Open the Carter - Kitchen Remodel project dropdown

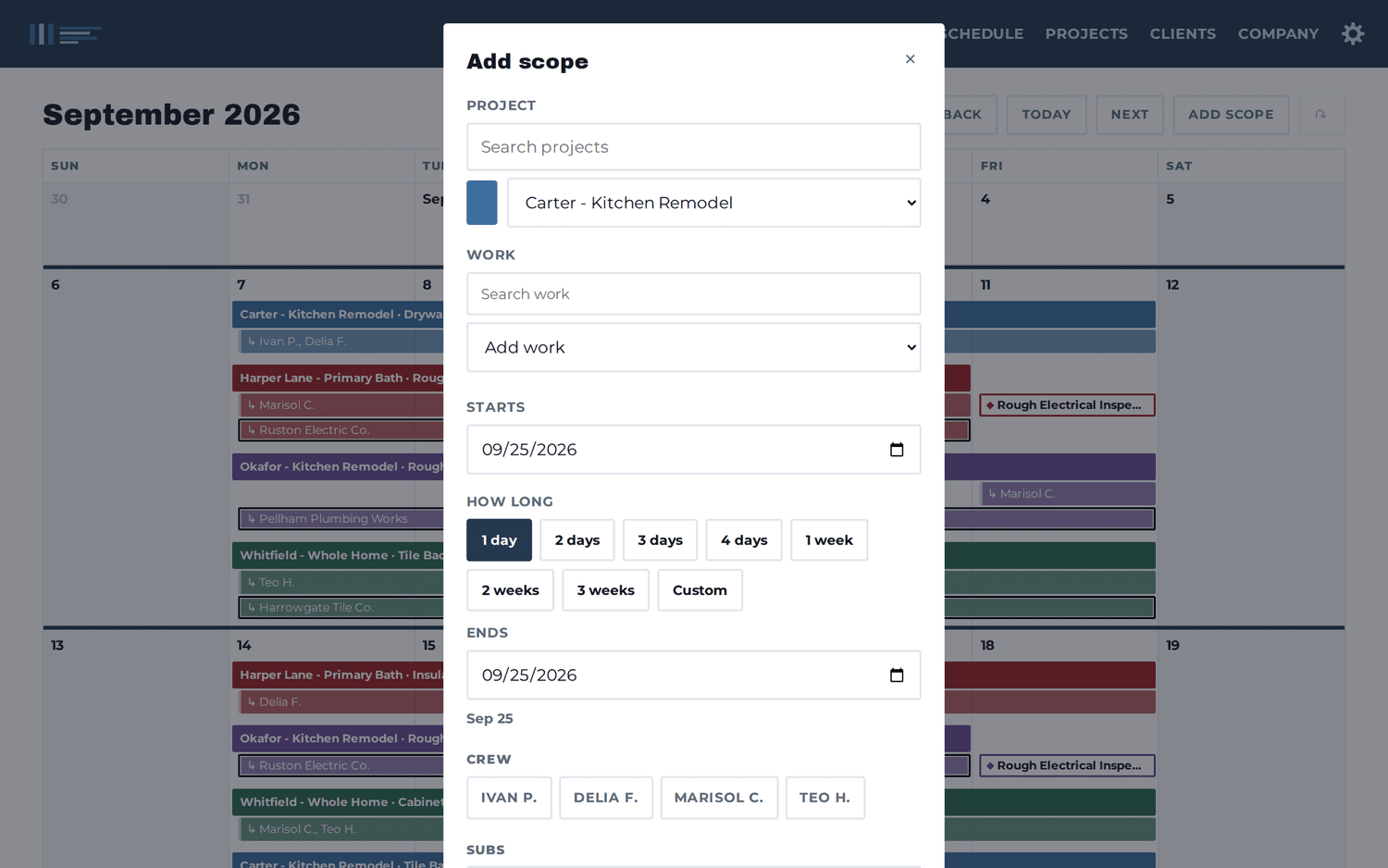(714, 203)
